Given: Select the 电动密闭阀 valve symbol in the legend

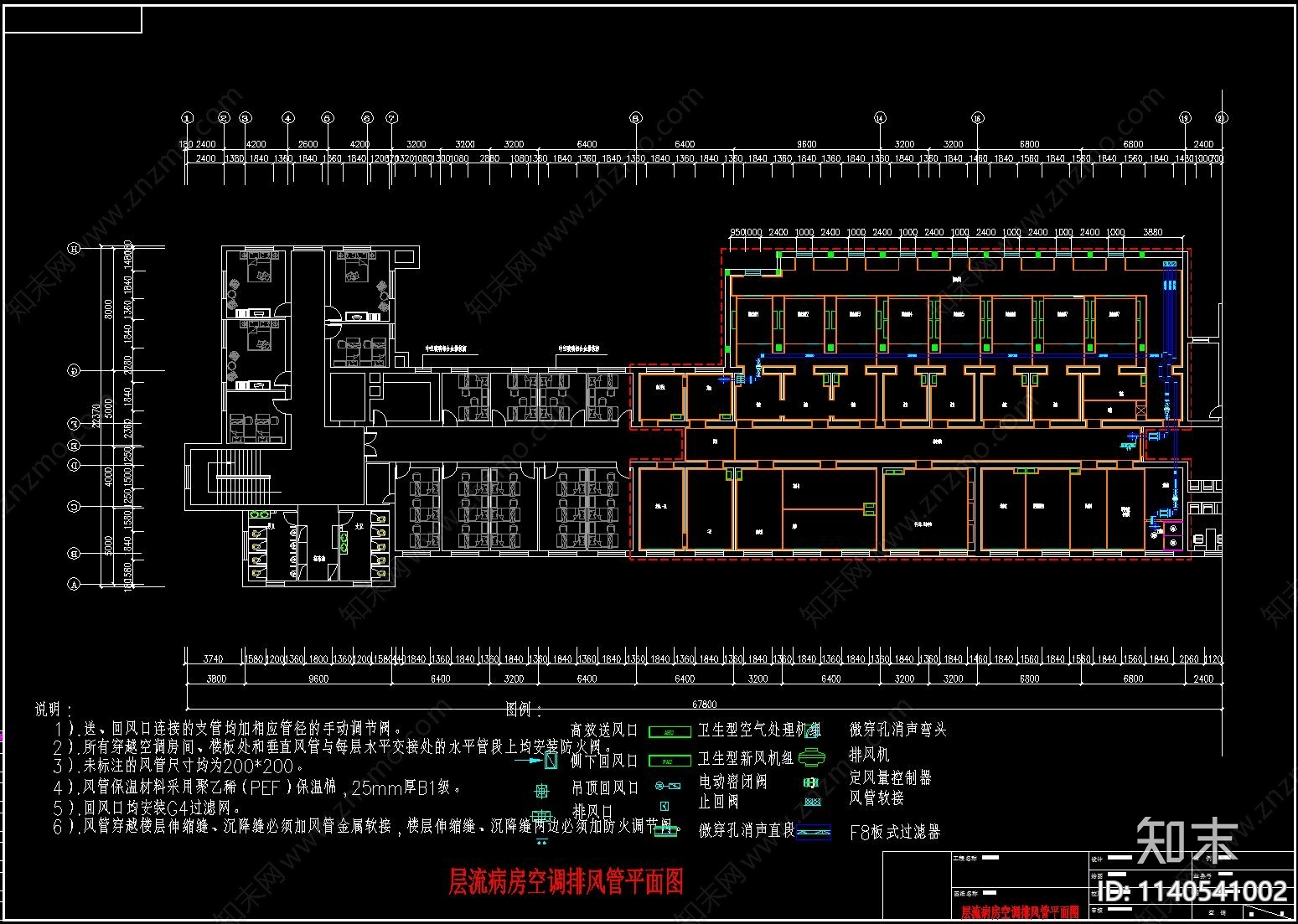Looking at the screenshot, I should coord(668,786).
